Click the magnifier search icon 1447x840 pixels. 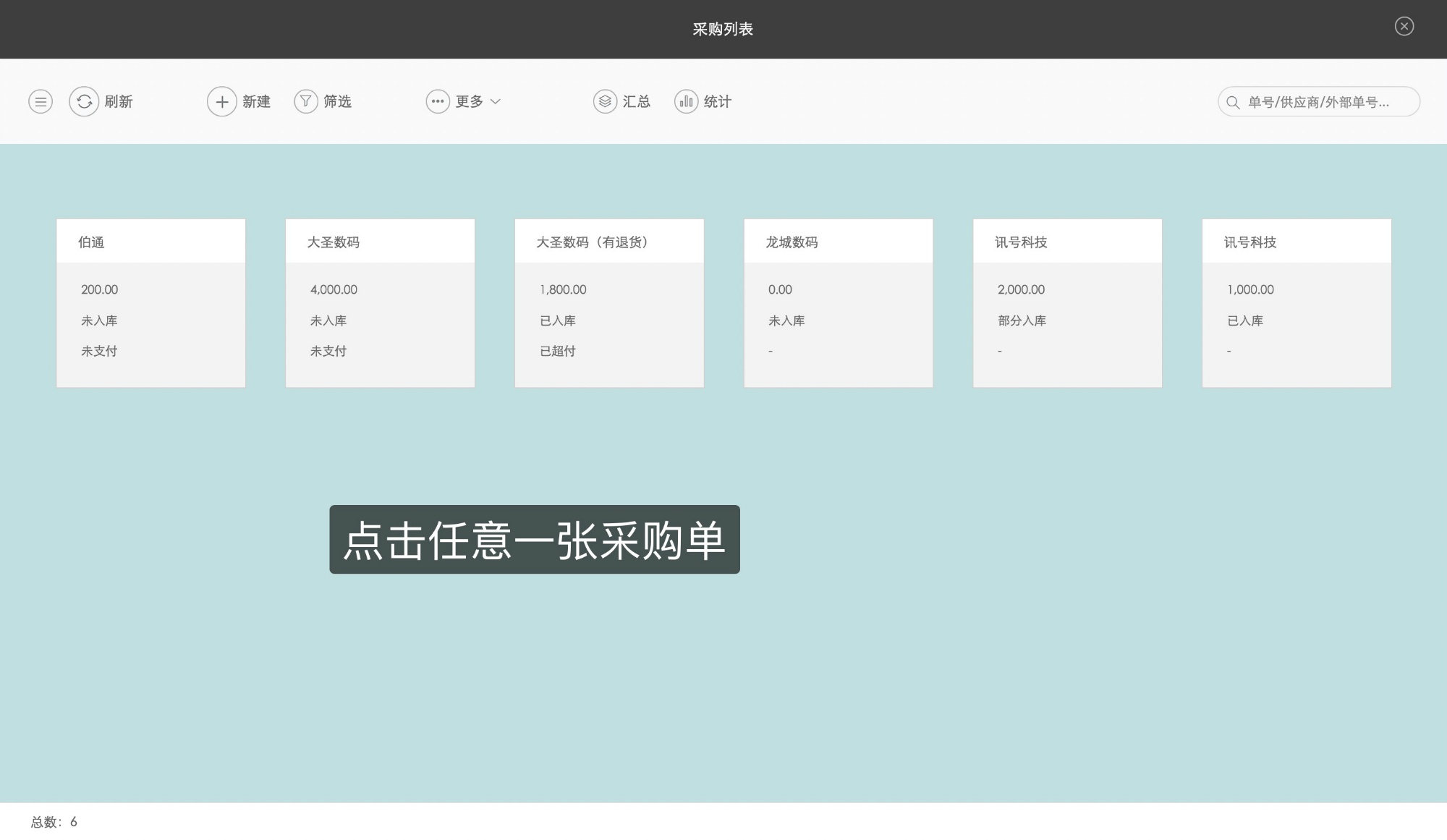click(1233, 102)
